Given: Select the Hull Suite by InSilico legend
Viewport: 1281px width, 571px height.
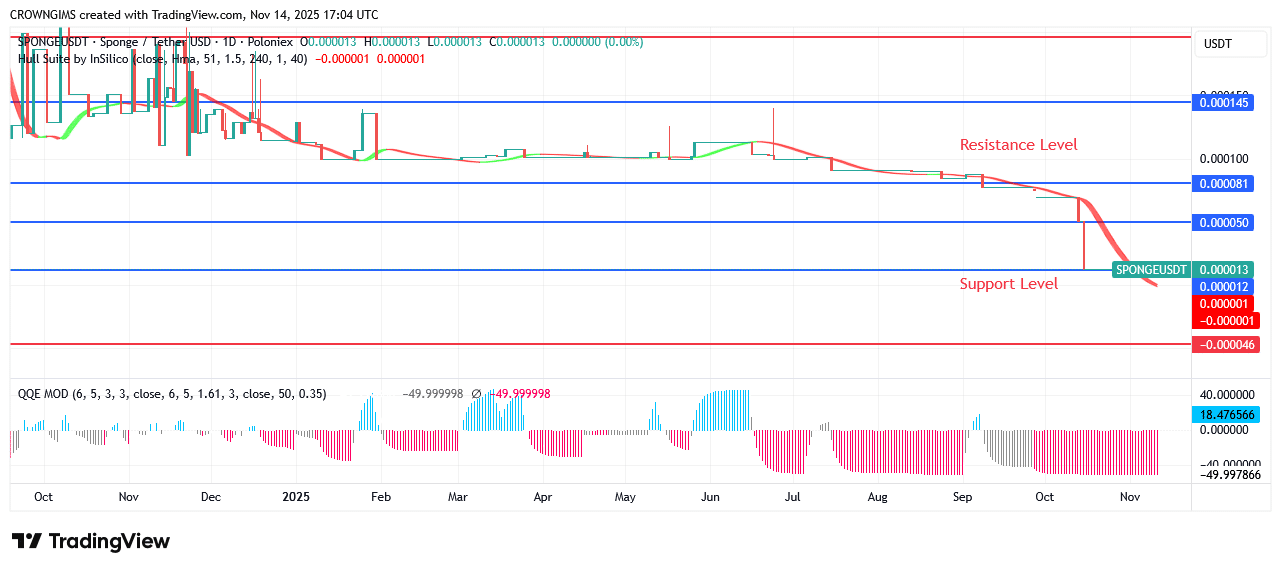Looking at the screenshot, I should (x=162, y=59).
